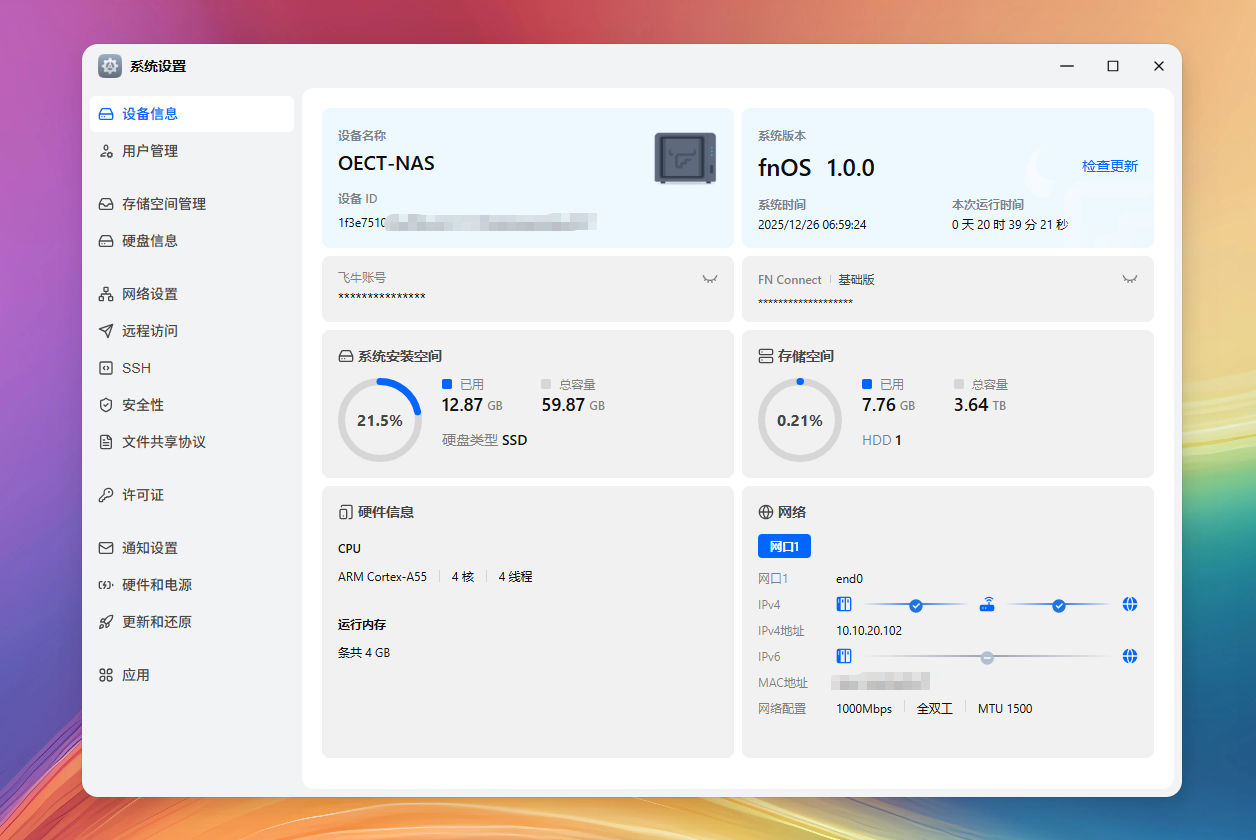Click the NAS device thumbnail image
This screenshot has height=840, width=1256.
[x=685, y=158]
